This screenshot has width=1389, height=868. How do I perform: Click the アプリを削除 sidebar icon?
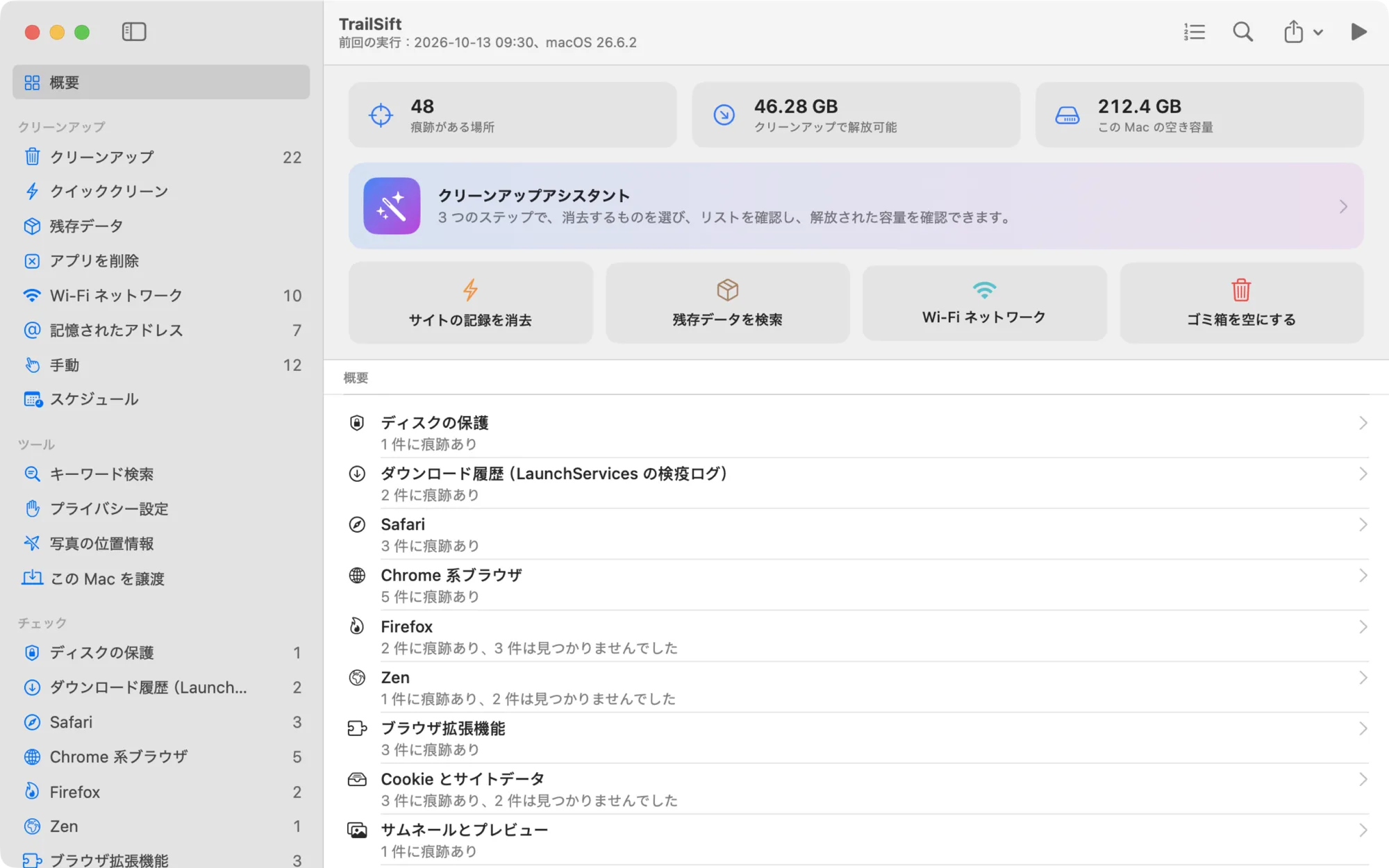pyautogui.click(x=32, y=261)
